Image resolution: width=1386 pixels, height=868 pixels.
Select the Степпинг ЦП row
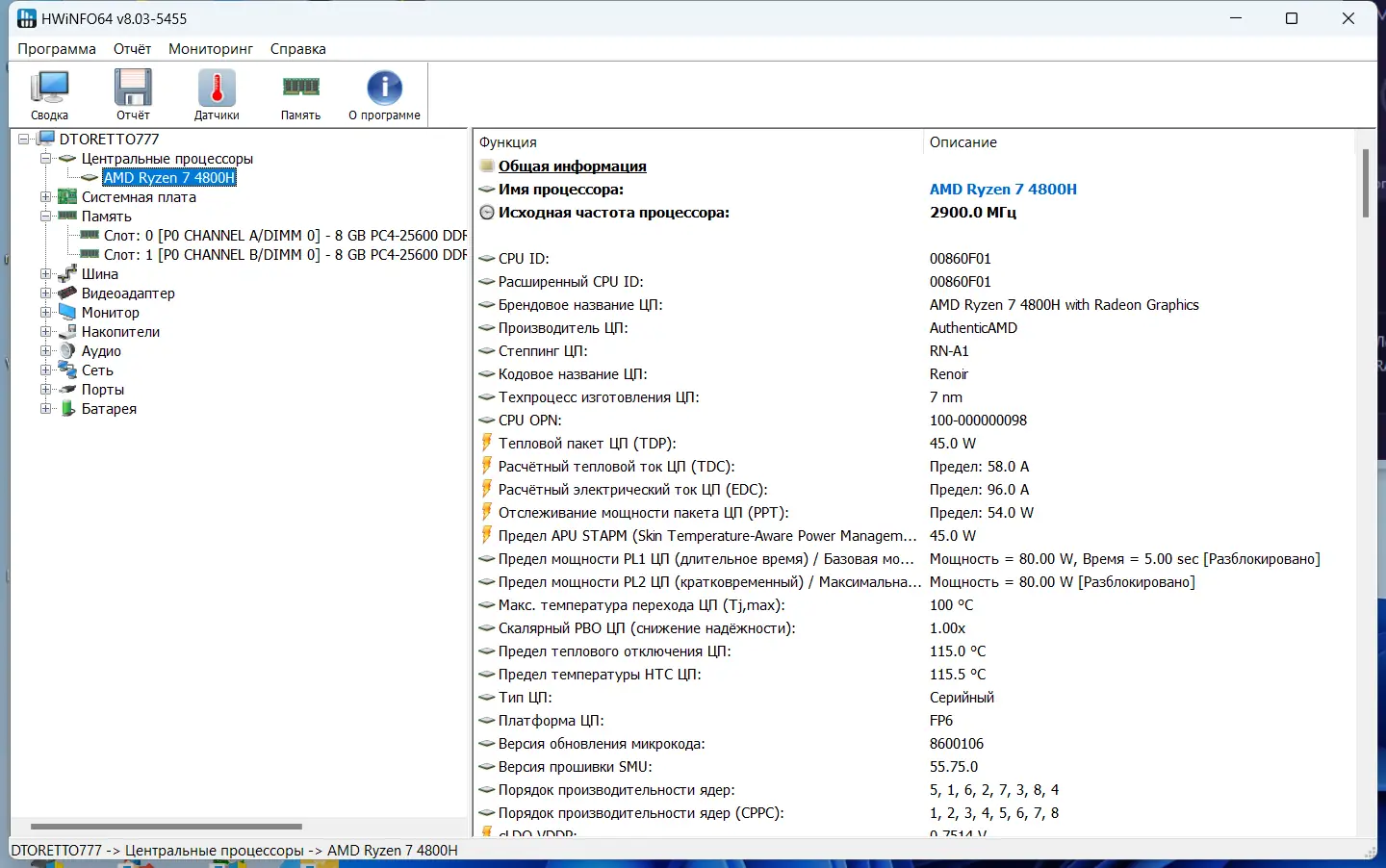(914, 350)
